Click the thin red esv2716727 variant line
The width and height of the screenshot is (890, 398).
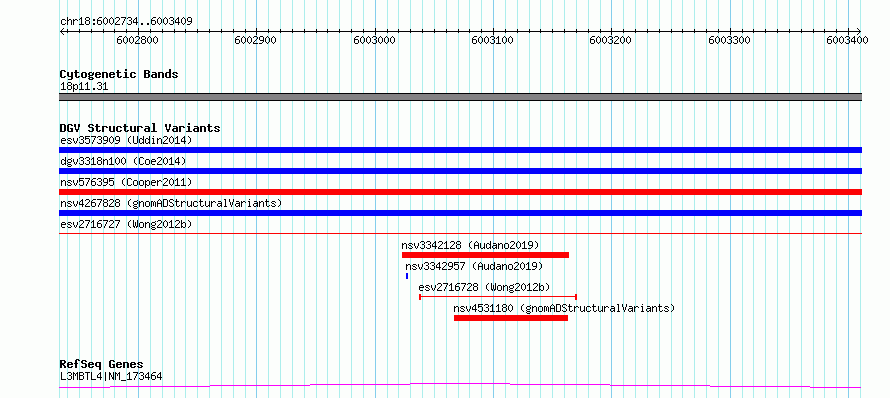coord(460,233)
